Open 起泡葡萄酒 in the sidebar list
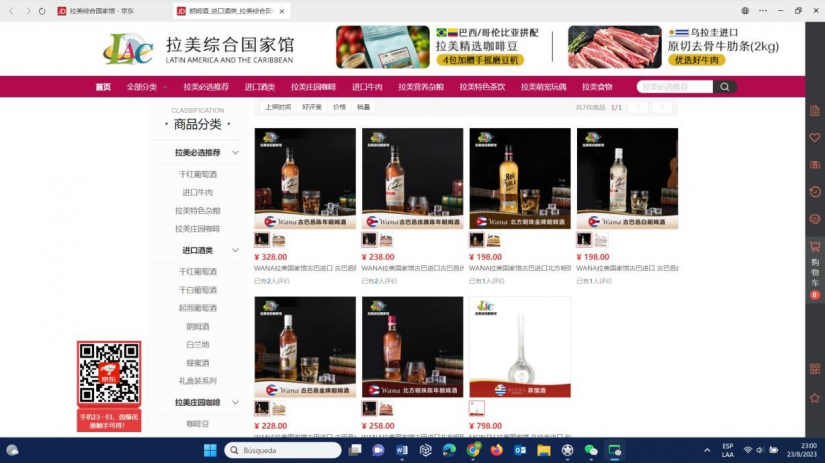 point(198,308)
